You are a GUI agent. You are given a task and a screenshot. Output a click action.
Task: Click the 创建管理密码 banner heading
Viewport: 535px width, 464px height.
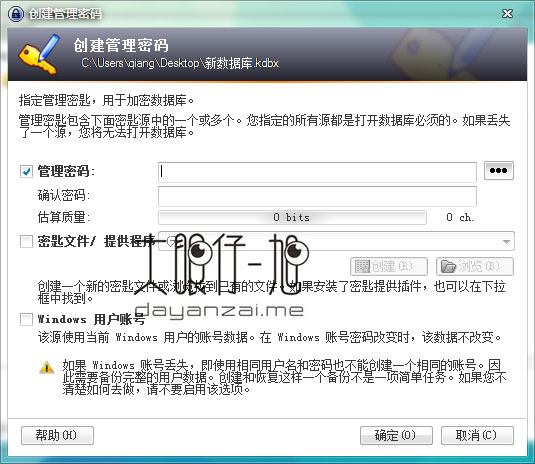point(121,45)
